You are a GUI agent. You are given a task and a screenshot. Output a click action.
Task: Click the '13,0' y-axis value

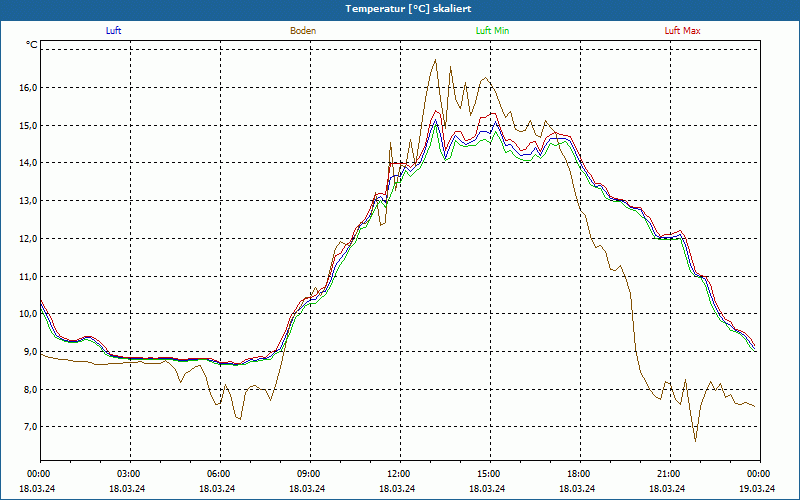point(28,201)
